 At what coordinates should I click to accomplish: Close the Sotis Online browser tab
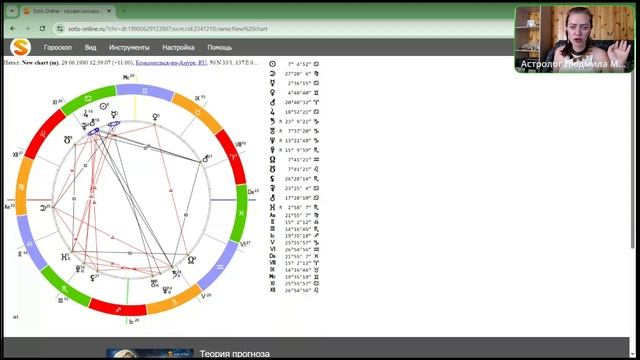pyautogui.click(x=109, y=11)
